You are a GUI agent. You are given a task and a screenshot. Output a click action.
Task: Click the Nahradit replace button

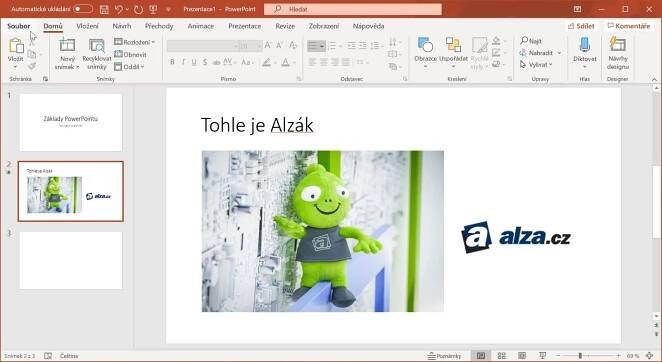536,53
